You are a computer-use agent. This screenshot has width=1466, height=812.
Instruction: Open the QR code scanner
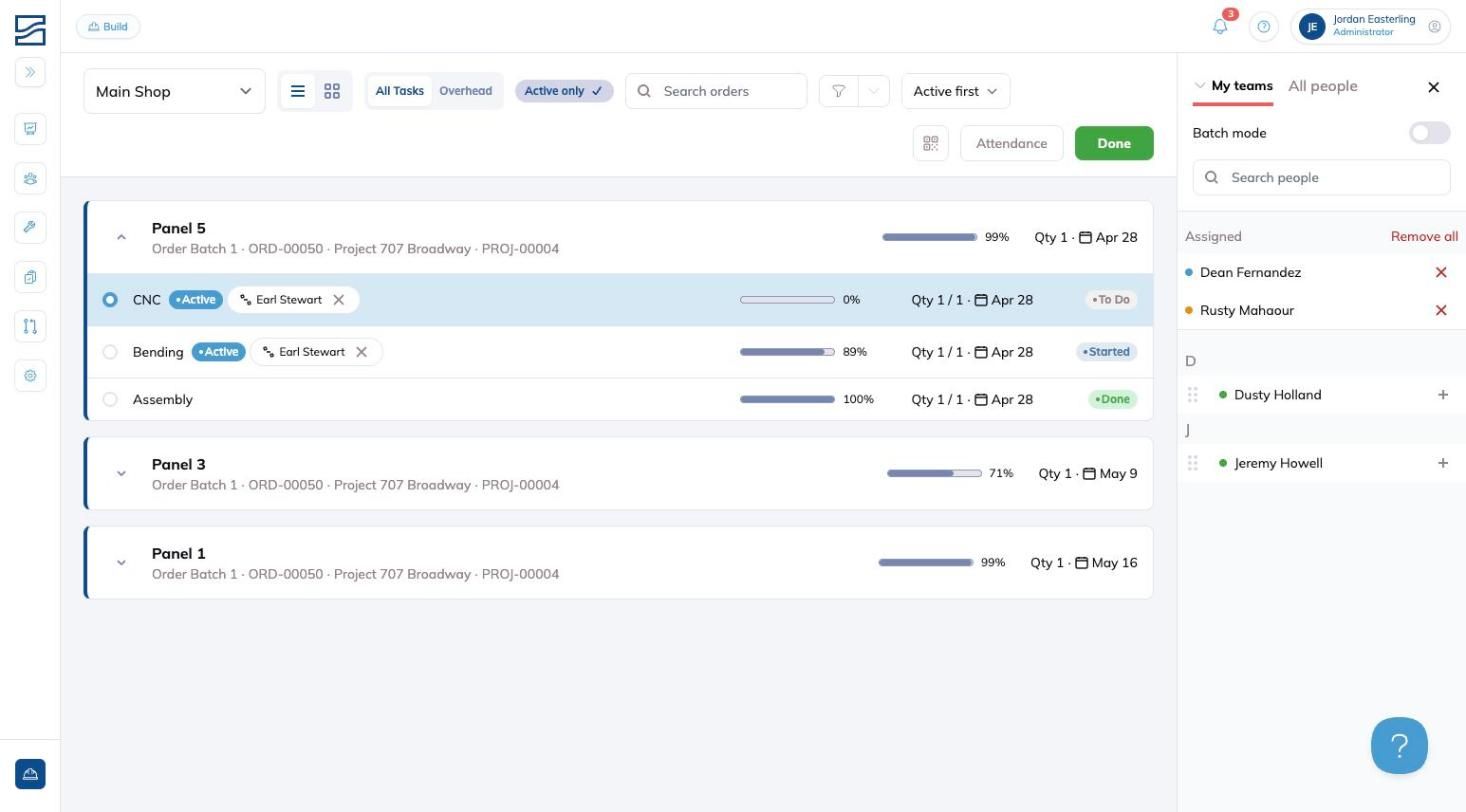[930, 143]
